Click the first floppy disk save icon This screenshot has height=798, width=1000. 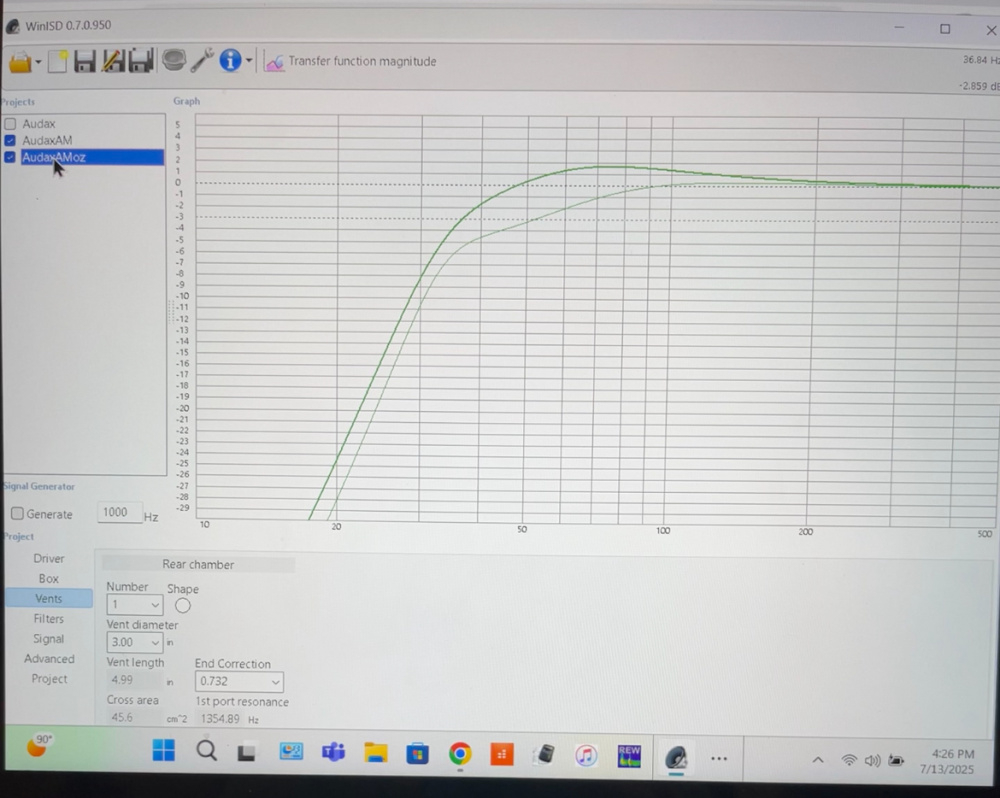(x=85, y=62)
